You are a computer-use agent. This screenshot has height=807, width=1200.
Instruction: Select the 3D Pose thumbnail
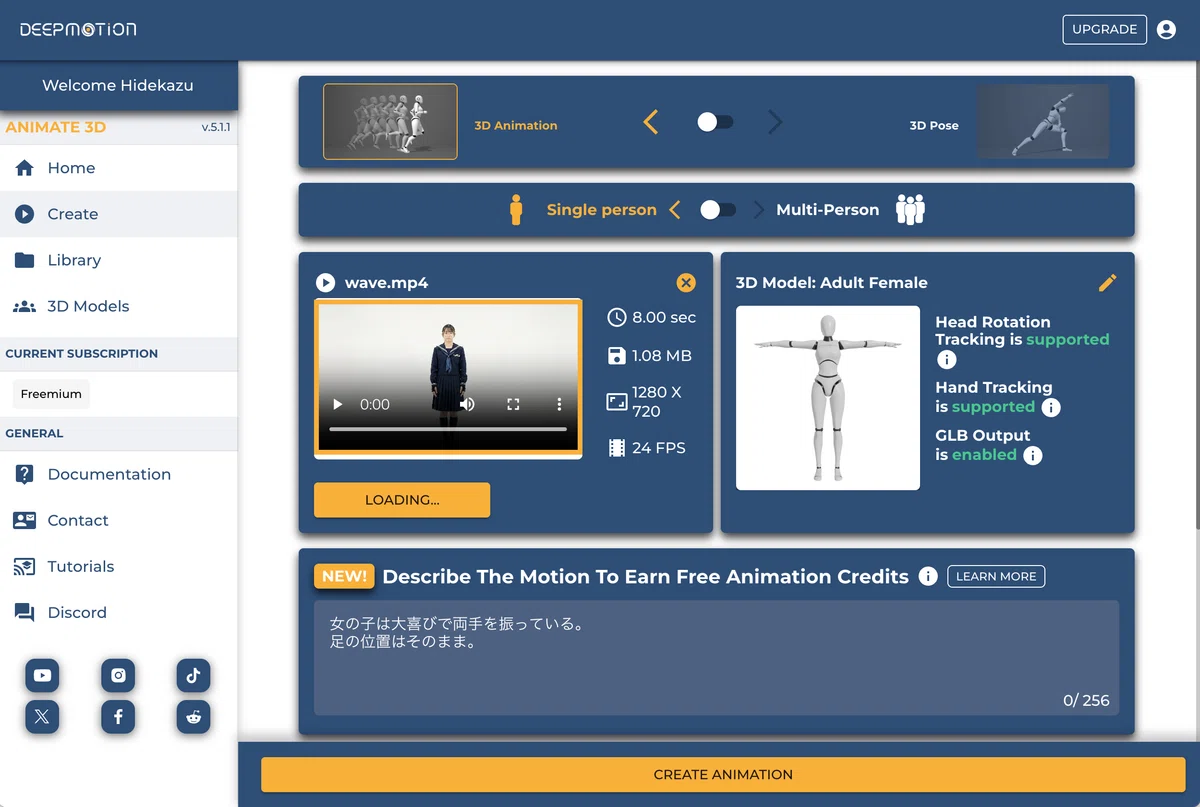click(x=1043, y=122)
